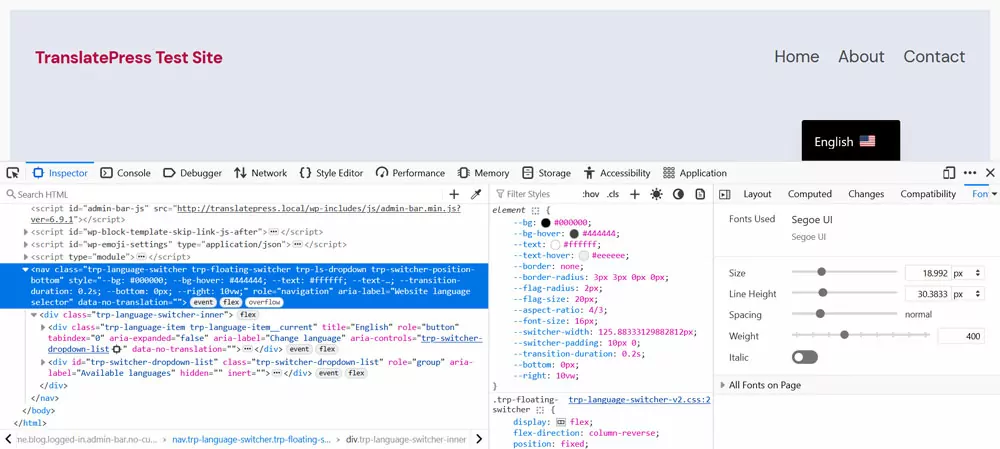Toggle flex badge on trp-language-switcher-inner div
This screenshot has height=449, width=1000.
[x=247, y=314]
